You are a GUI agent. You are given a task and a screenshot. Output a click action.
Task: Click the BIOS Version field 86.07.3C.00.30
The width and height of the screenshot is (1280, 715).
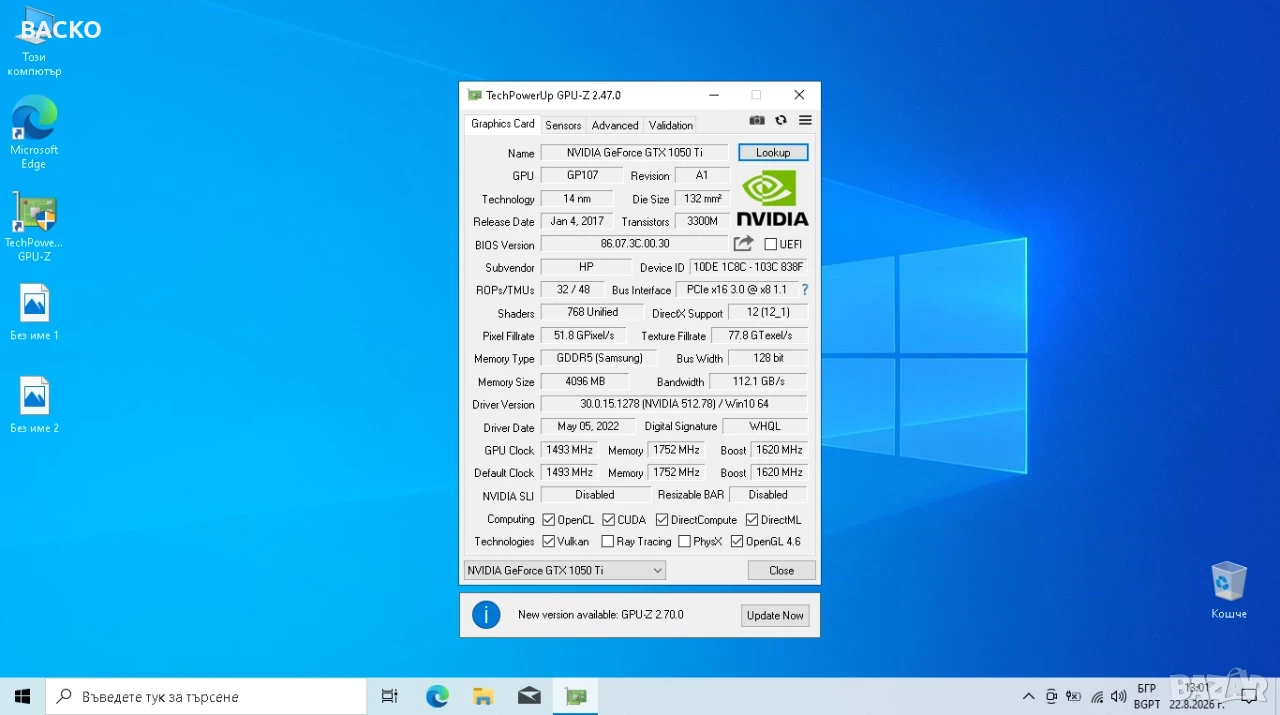(x=635, y=243)
